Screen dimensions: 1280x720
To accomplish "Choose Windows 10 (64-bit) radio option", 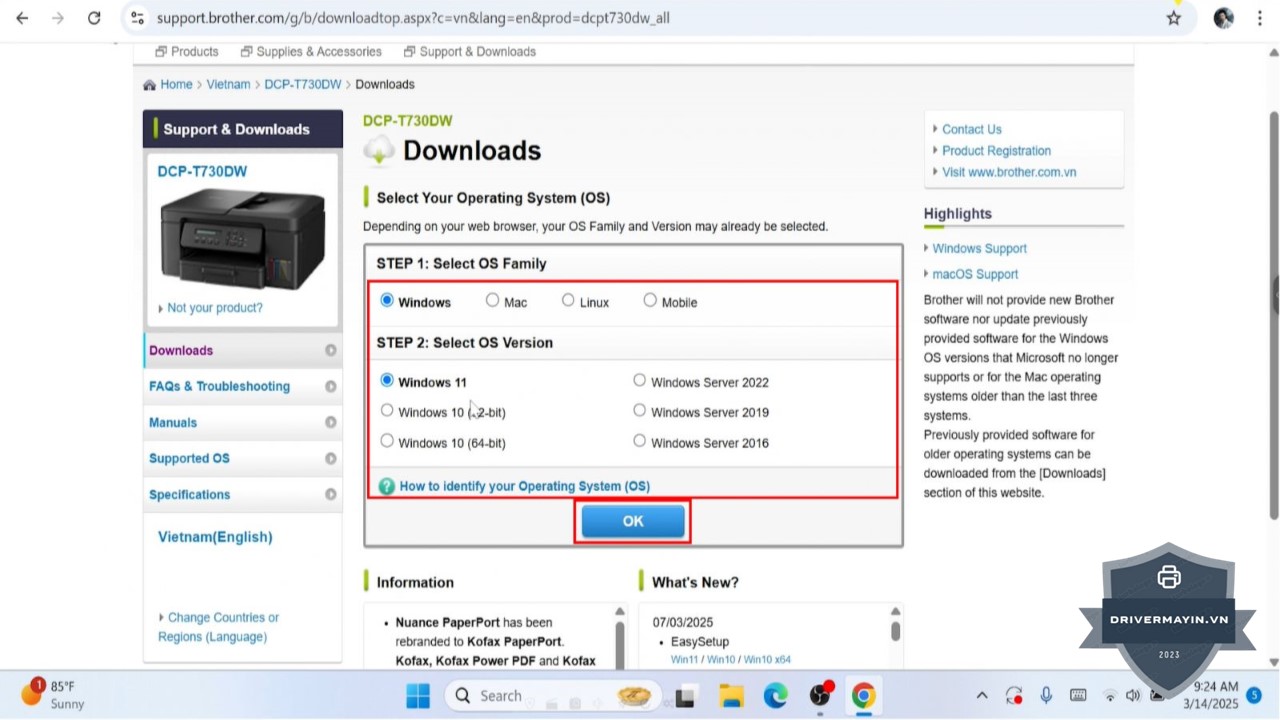I will pos(387,441).
